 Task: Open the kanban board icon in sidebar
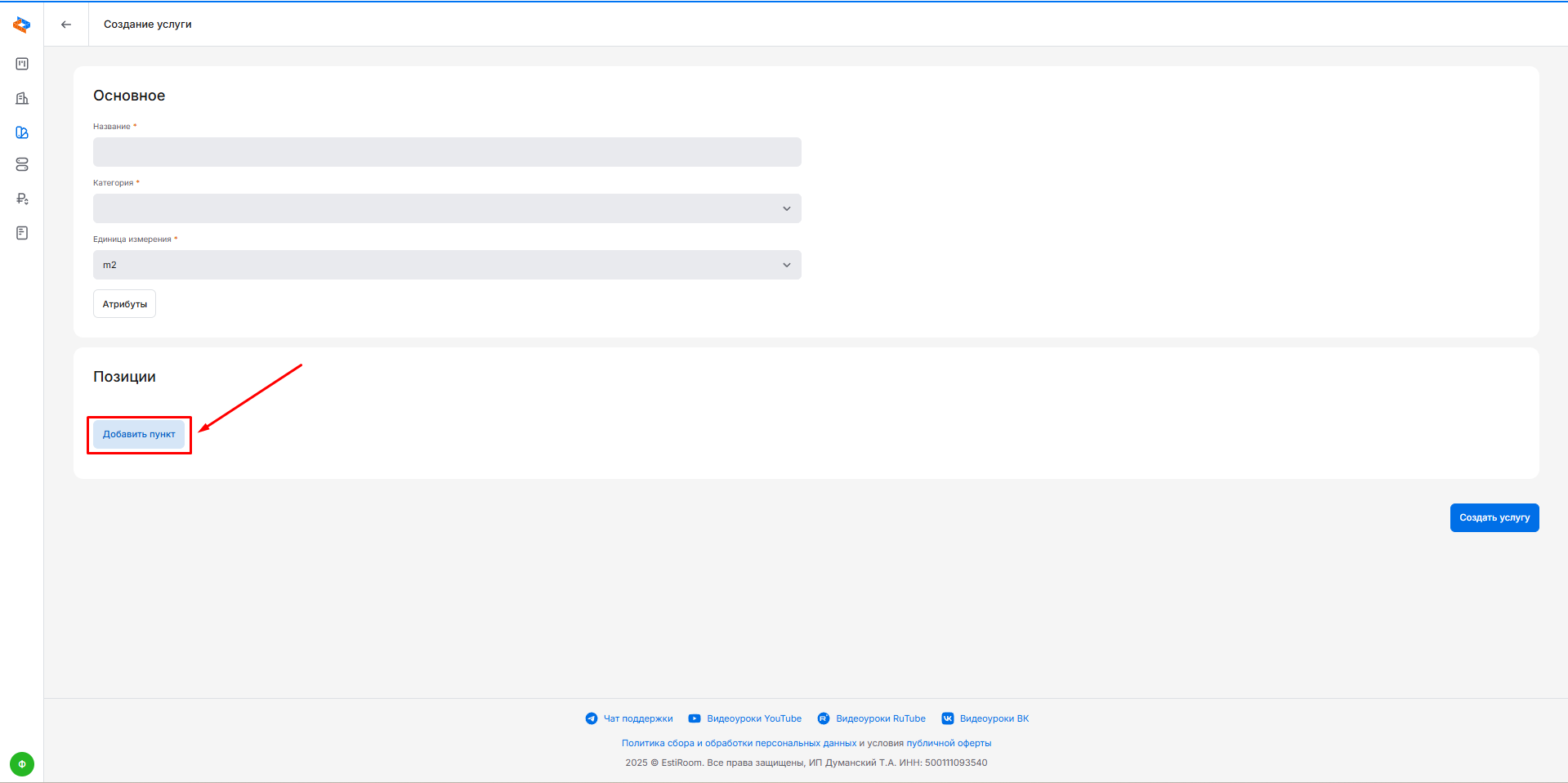coord(22,64)
